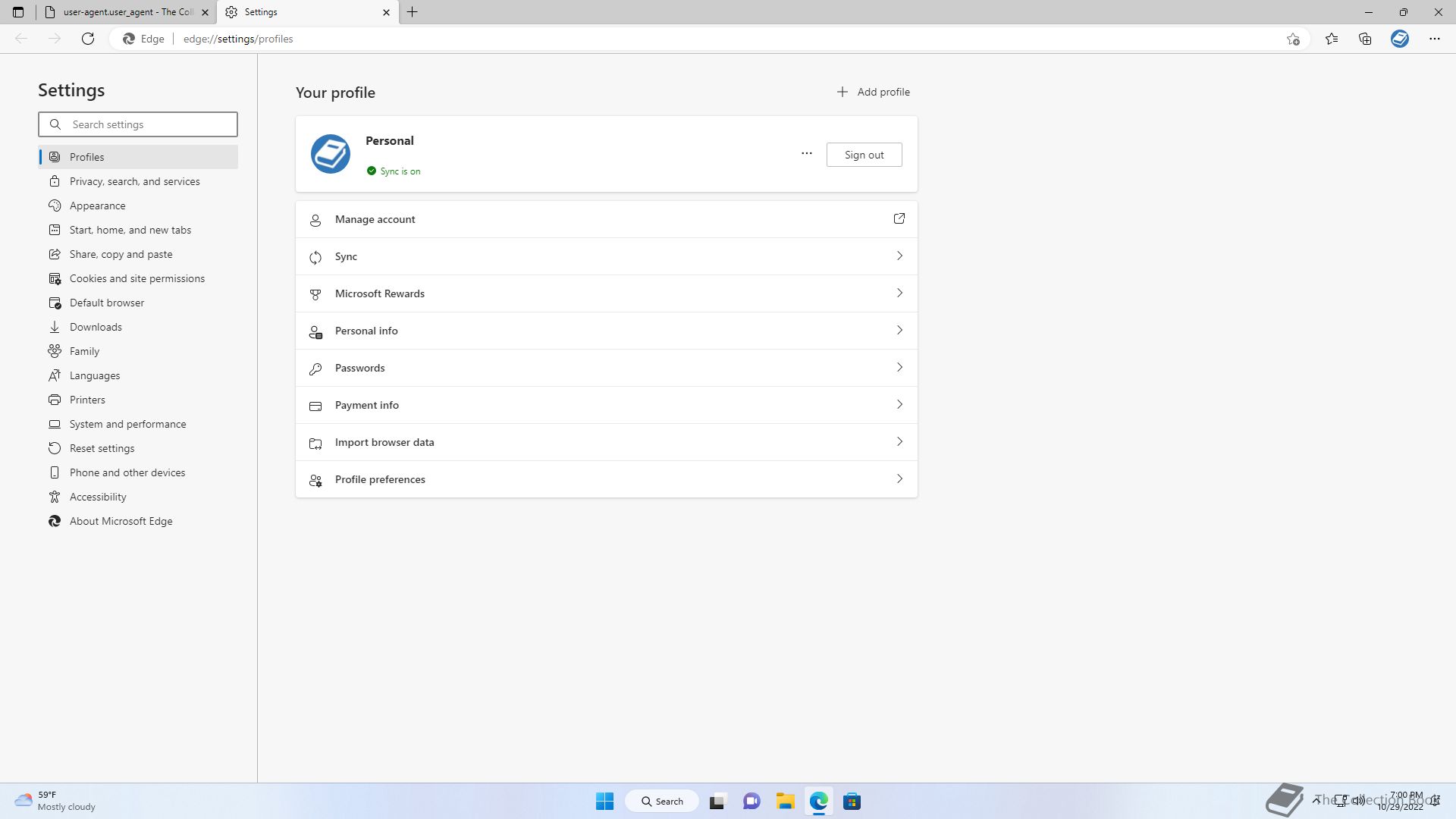
Task: Add this page to favorites
Action: point(1293,39)
